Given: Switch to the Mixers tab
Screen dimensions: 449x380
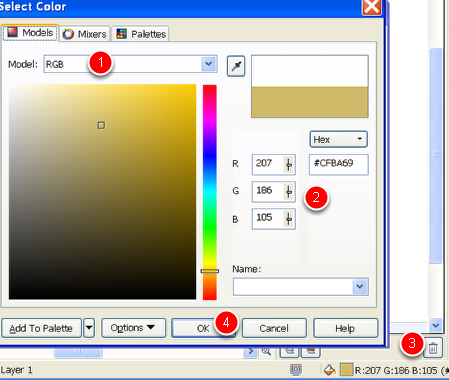Looking at the screenshot, I should [85, 34].
